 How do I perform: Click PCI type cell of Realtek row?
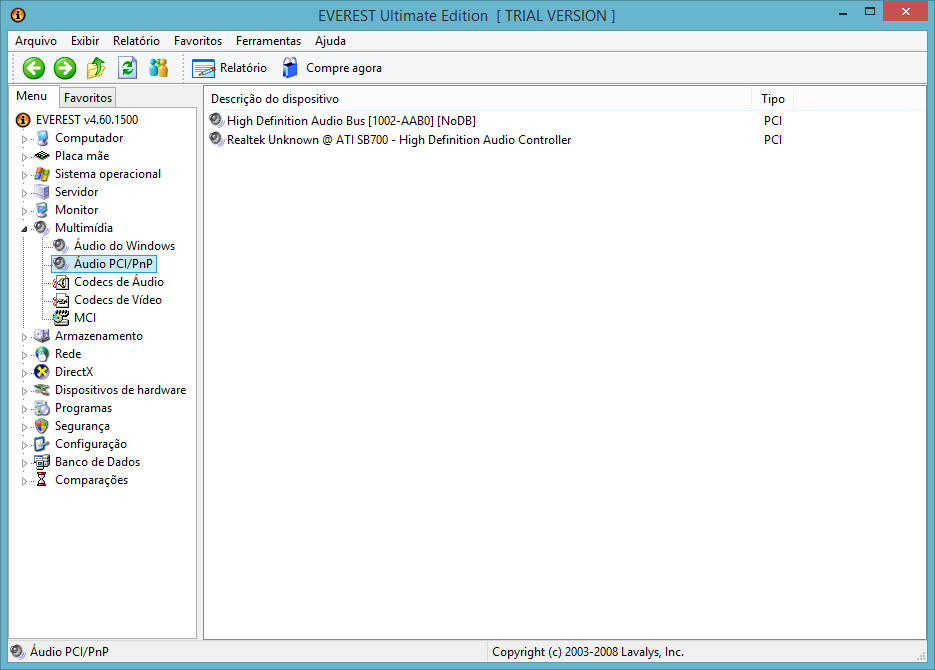pos(773,139)
